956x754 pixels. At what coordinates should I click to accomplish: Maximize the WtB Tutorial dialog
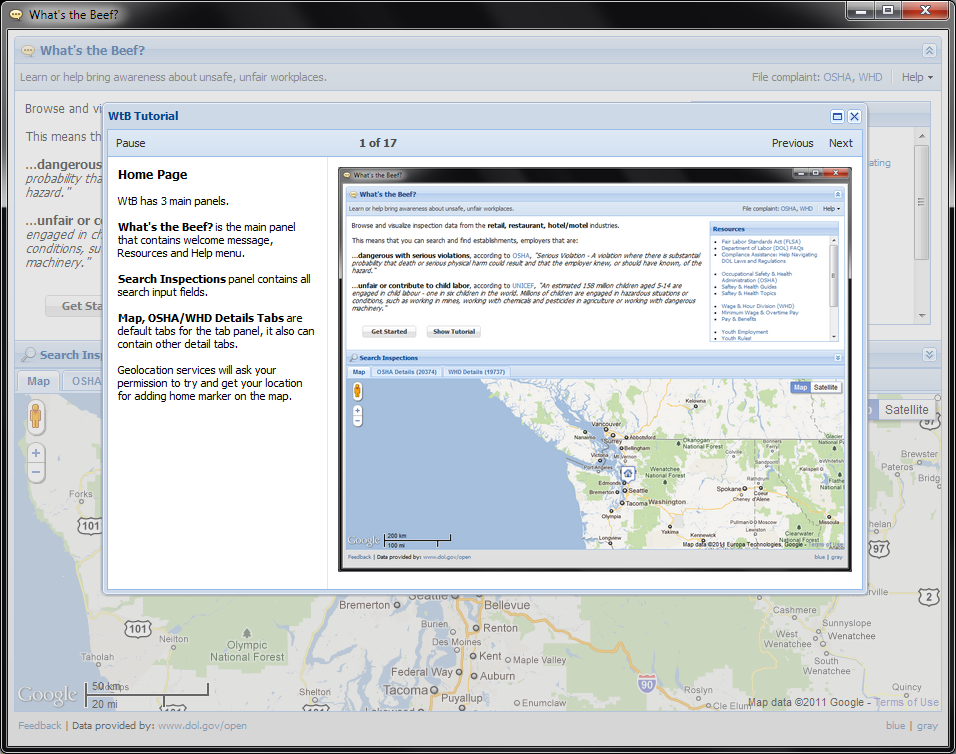click(x=837, y=116)
